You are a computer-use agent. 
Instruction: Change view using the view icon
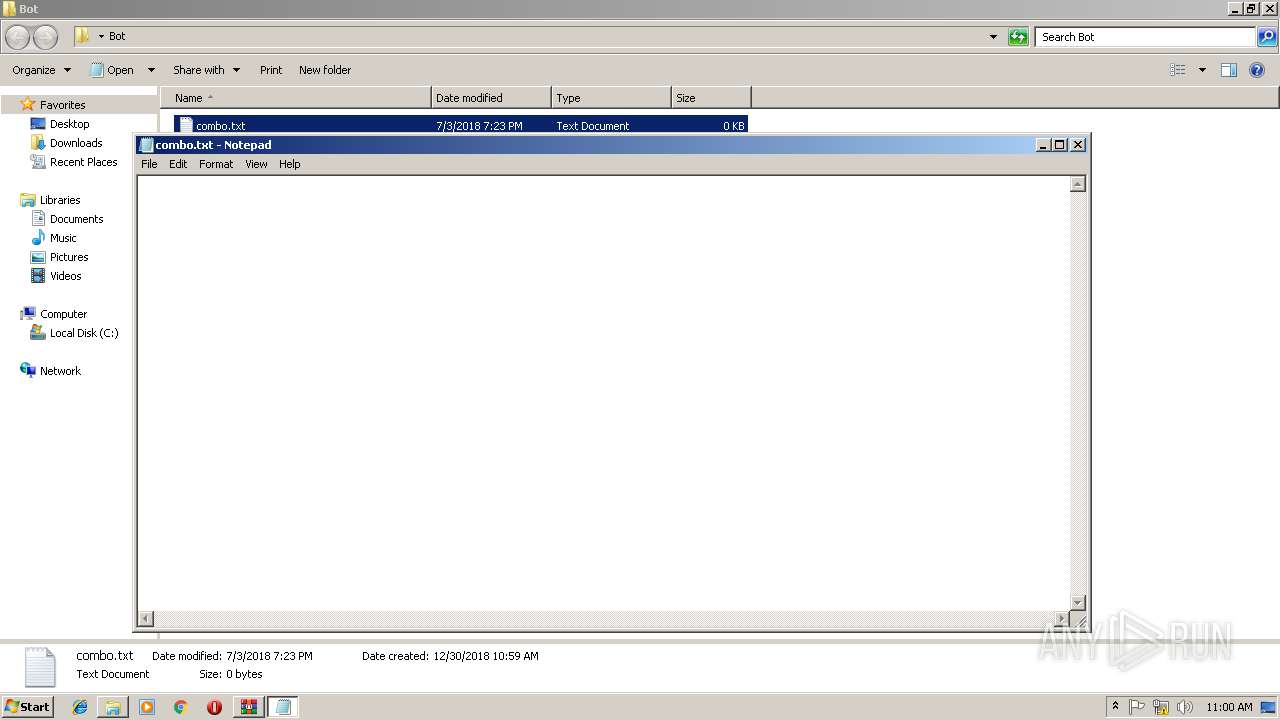click(x=1178, y=70)
